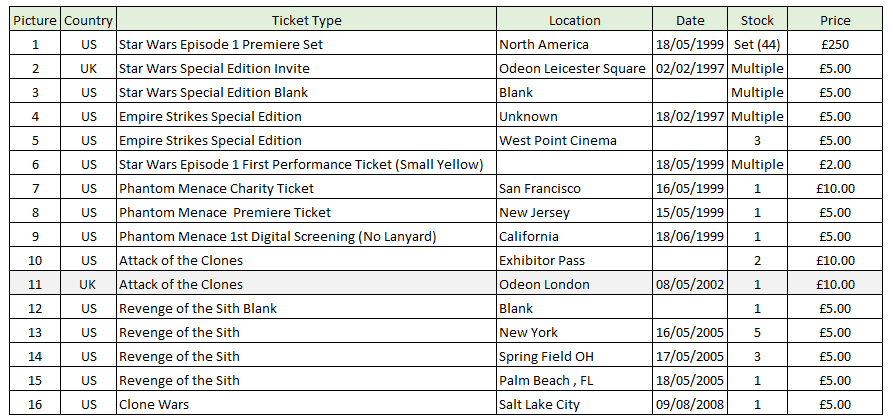Click the Exhibitor Pass location cell
Viewport: 893px width, 420px height.
575,260
